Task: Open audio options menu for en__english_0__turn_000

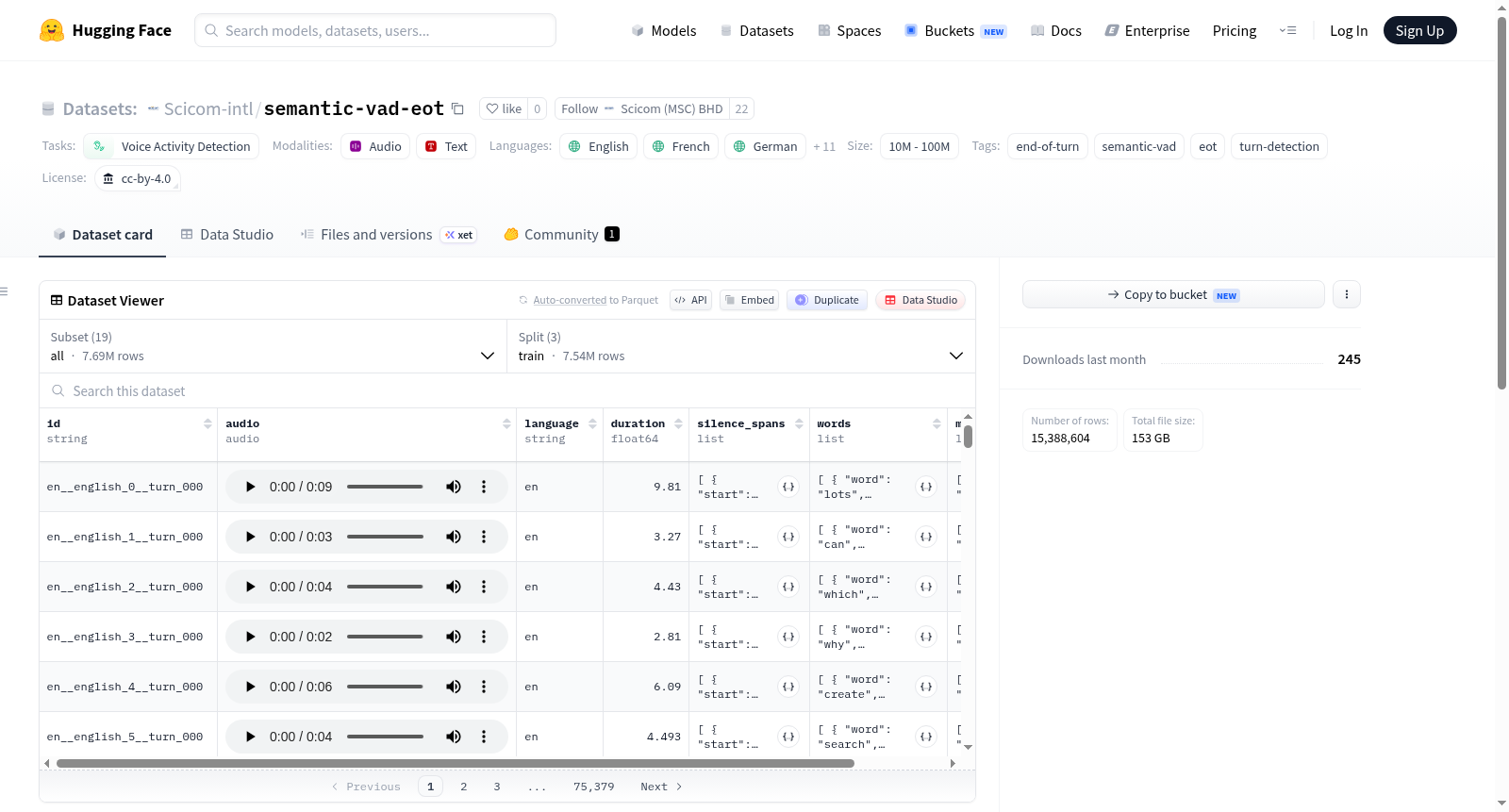Action: tap(484, 487)
